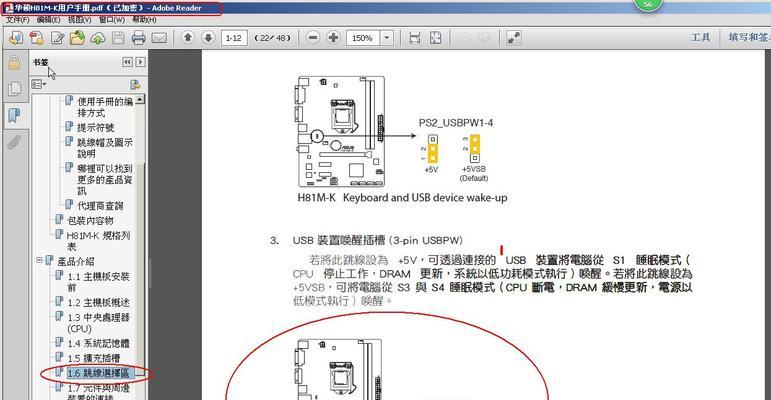The height and width of the screenshot is (400, 771).
Task: Click the +5VSB (Default) jumper label
Action: click(474, 173)
